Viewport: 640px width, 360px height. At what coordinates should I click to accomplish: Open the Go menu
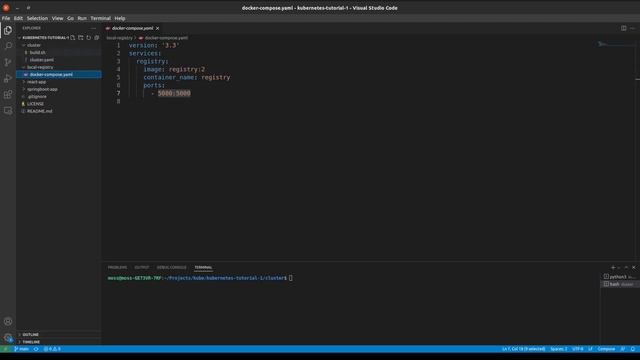pyautogui.click(x=70, y=18)
